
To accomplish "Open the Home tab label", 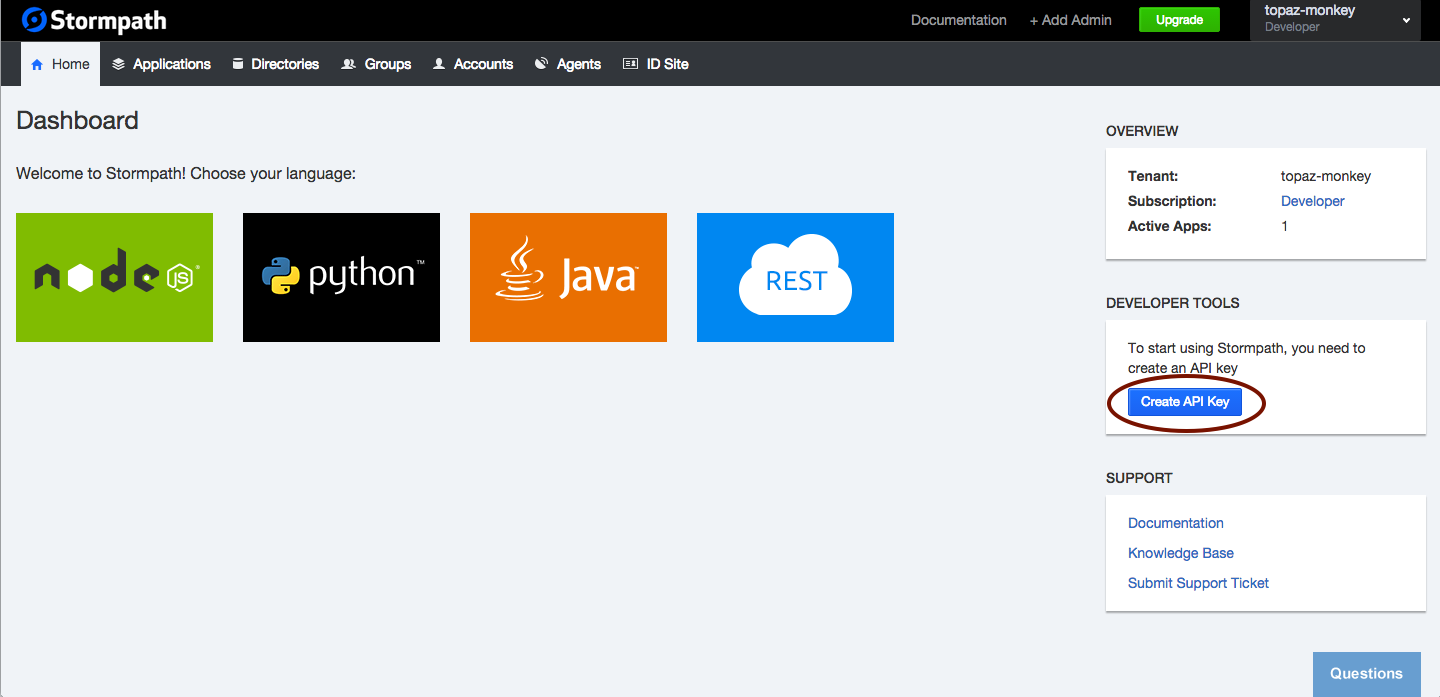I will 71,64.
